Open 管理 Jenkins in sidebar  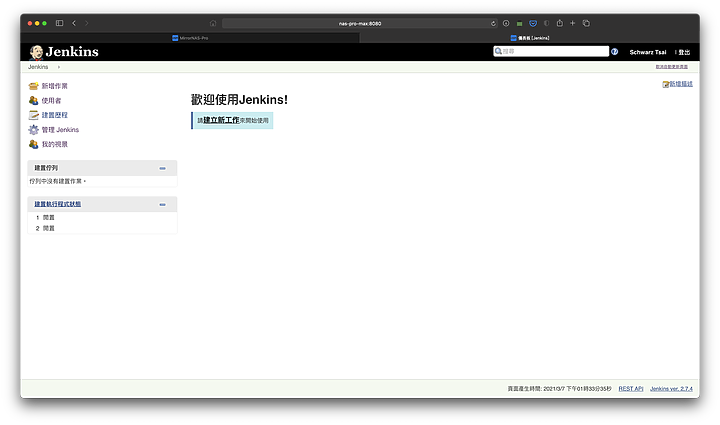click(x=60, y=130)
